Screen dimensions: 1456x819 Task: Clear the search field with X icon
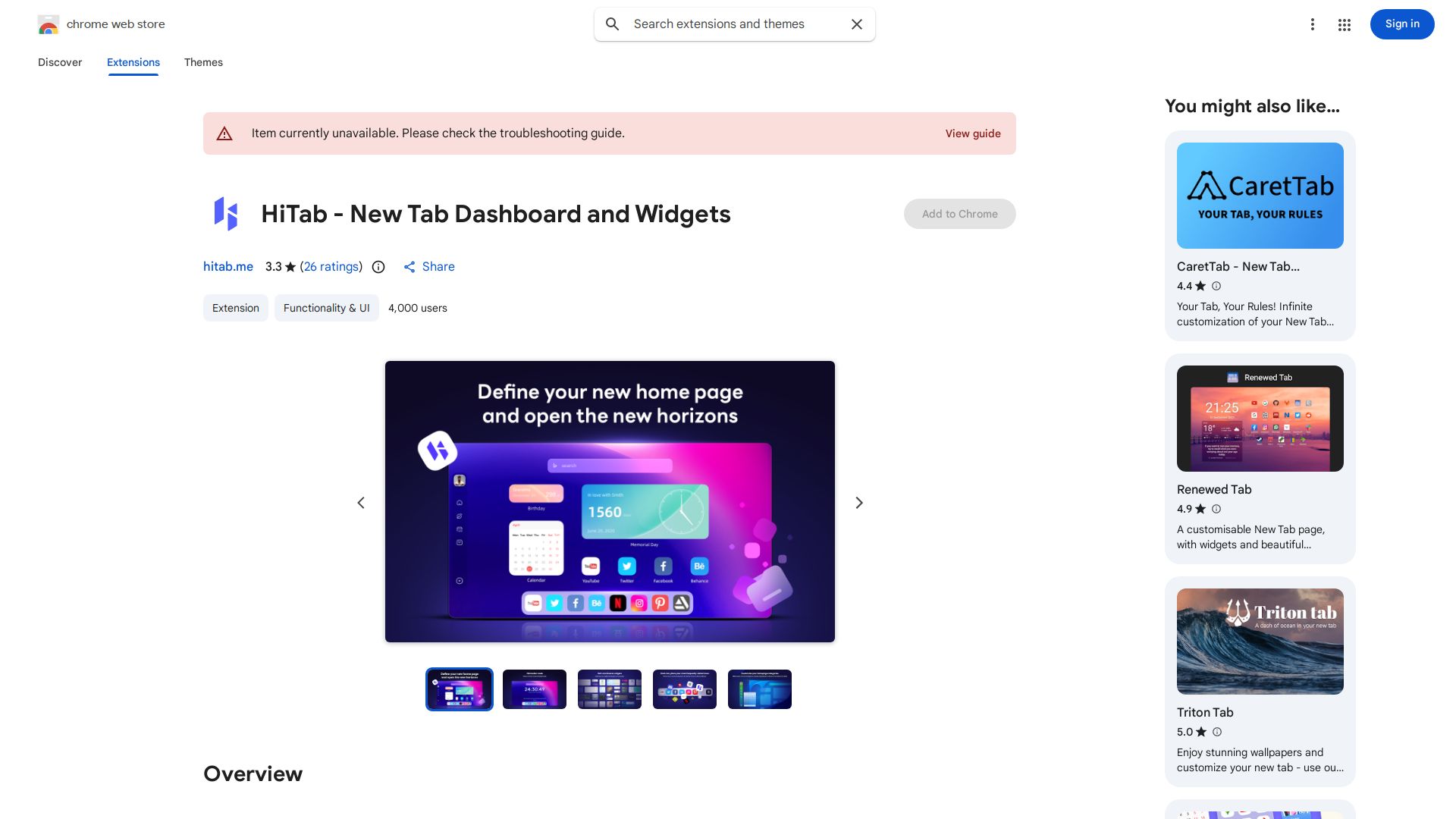[x=857, y=24]
